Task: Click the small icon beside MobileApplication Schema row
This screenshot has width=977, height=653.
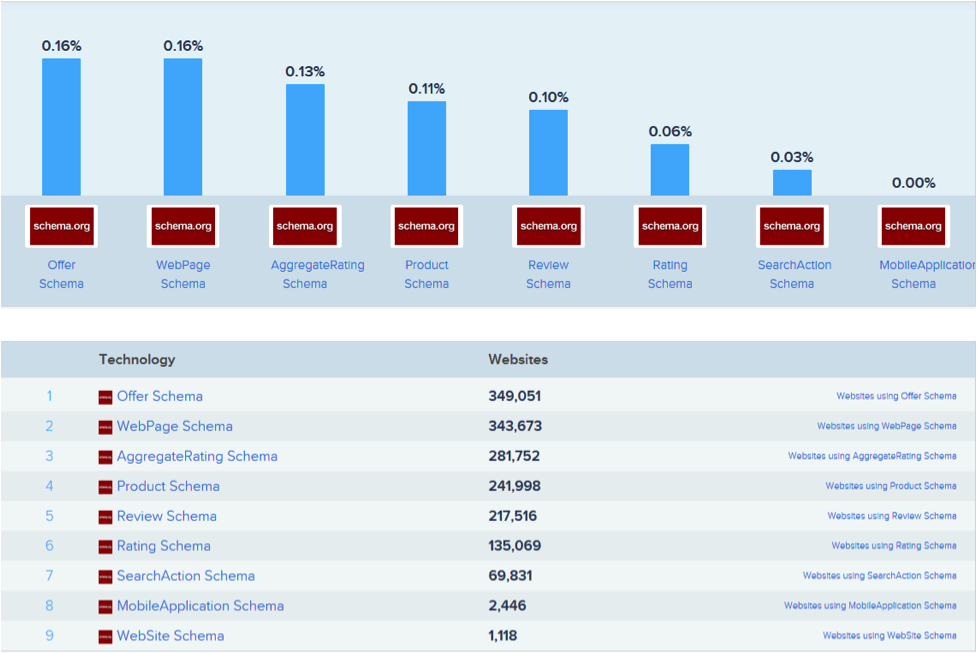Action: (105, 606)
